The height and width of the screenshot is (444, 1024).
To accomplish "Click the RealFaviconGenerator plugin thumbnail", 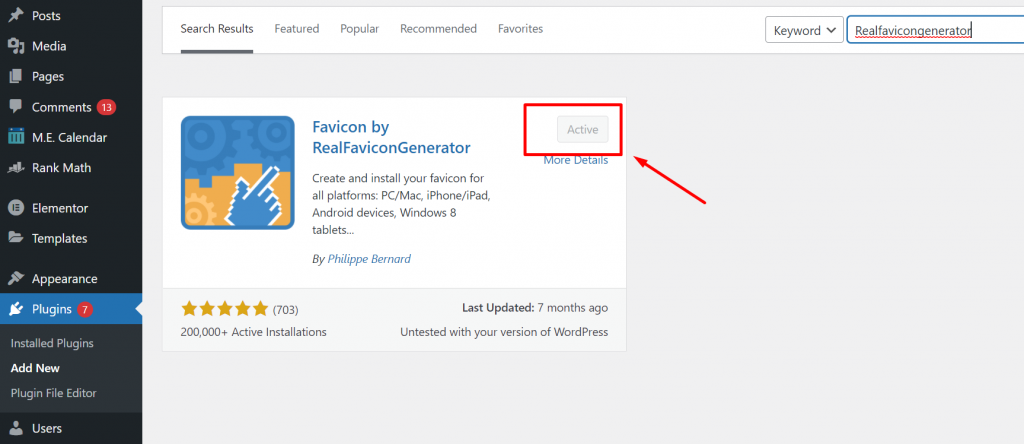I will 238,173.
